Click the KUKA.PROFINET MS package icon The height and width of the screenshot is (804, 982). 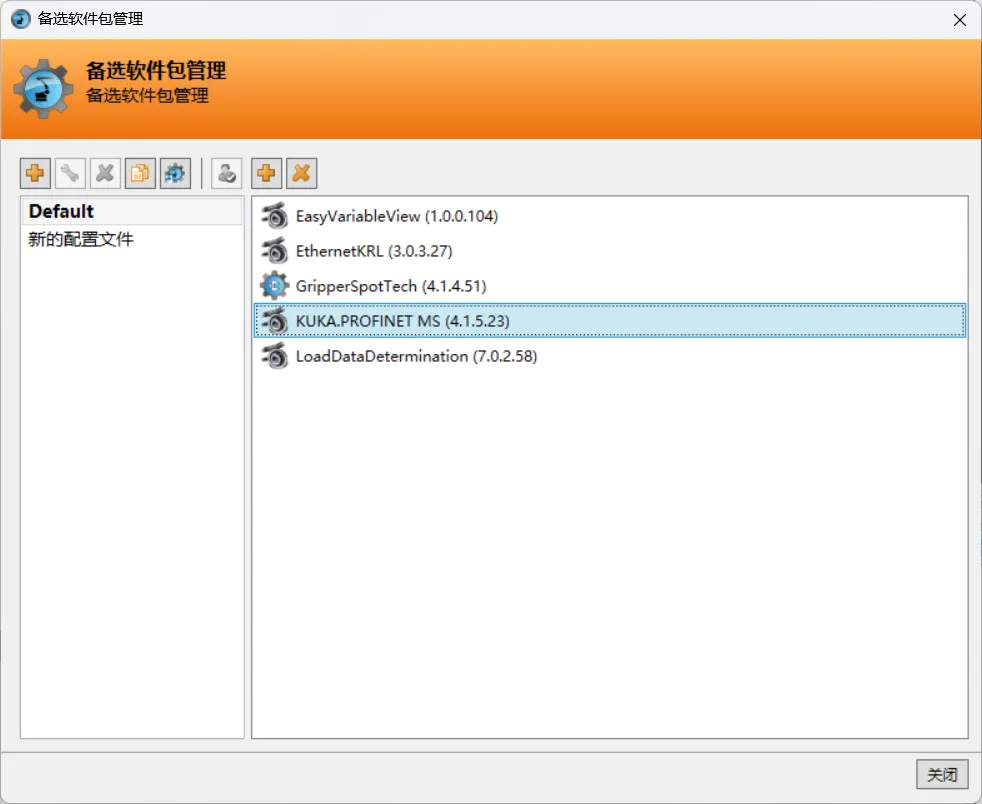click(x=274, y=321)
